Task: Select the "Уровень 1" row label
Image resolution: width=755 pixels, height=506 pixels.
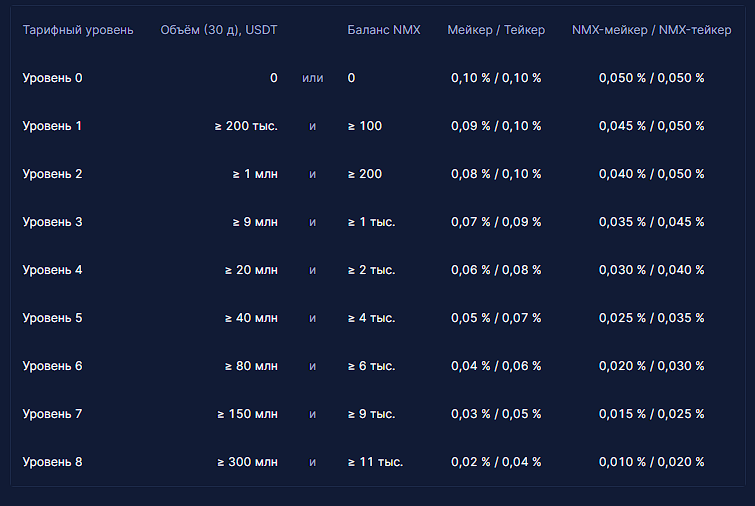Action: [52, 126]
